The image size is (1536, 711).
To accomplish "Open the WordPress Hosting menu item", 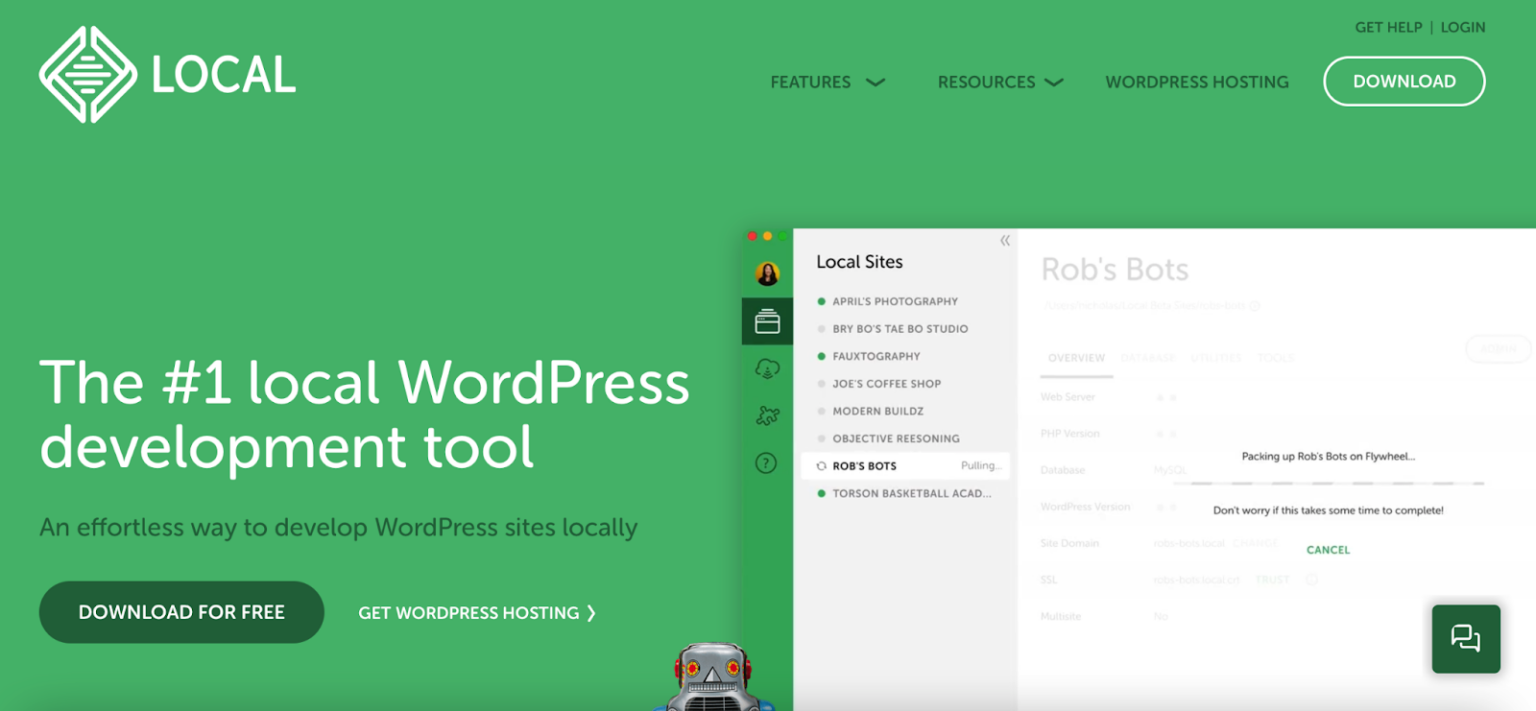I will click(1197, 82).
